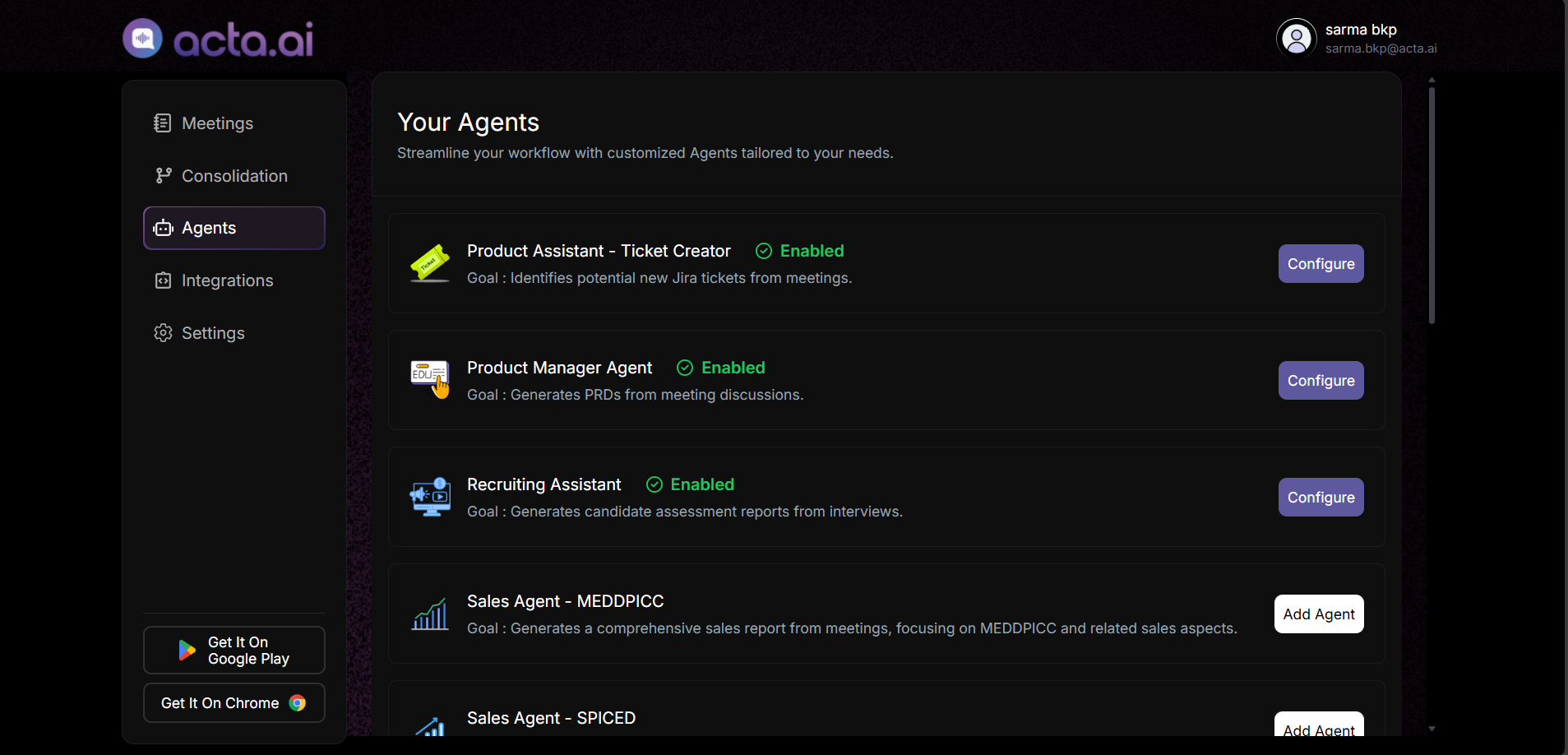Configure the Product Manager Agent
The image size is (1568, 755).
[x=1320, y=380]
